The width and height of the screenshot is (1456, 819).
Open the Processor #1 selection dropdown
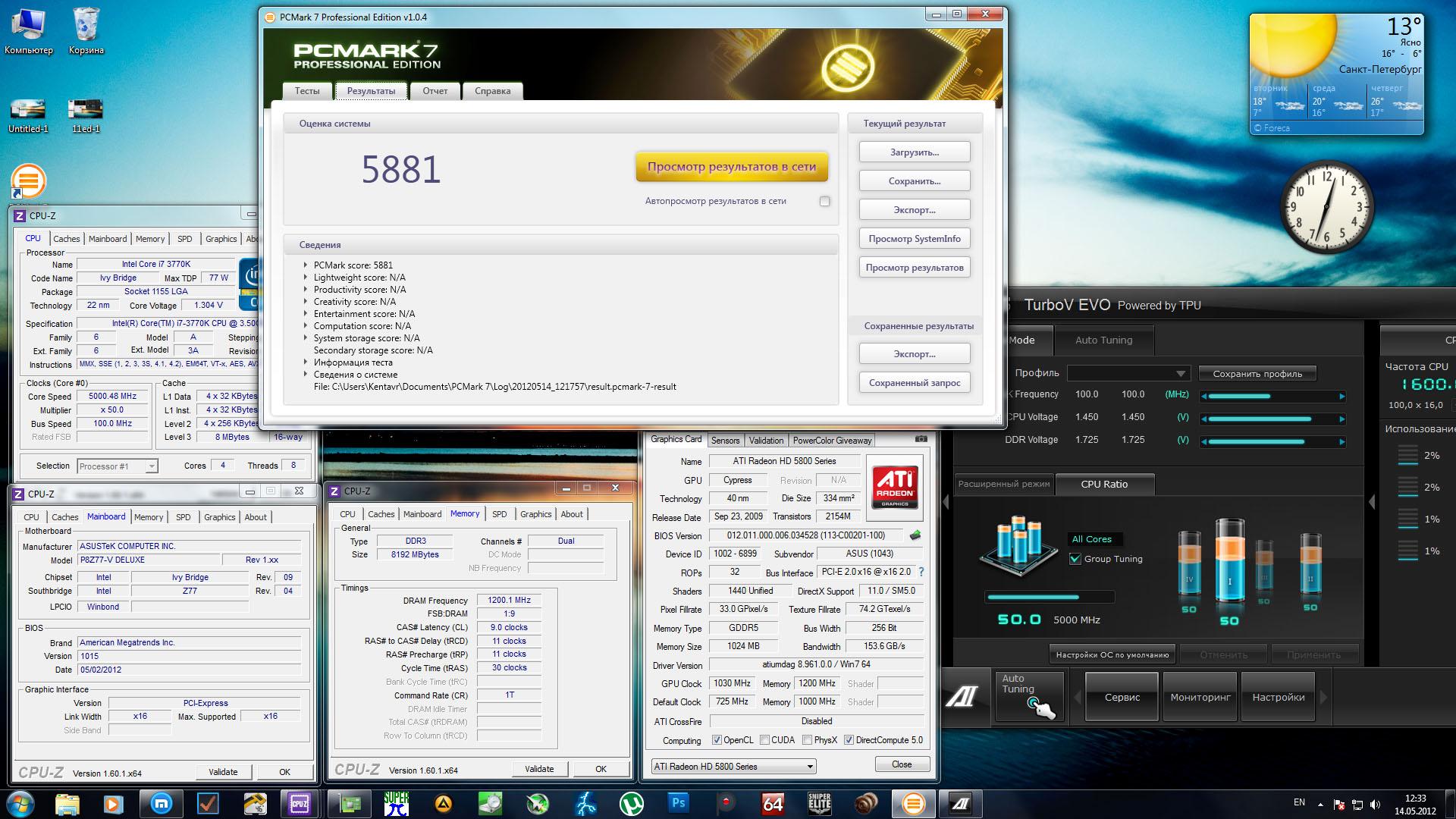point(118,466)
